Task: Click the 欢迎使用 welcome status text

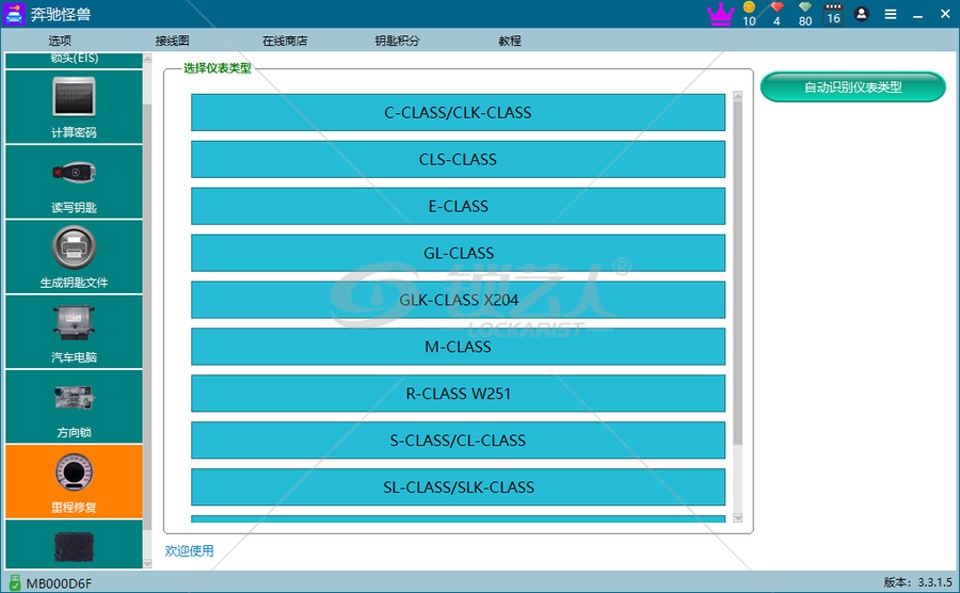Action: tap(189, 551)
